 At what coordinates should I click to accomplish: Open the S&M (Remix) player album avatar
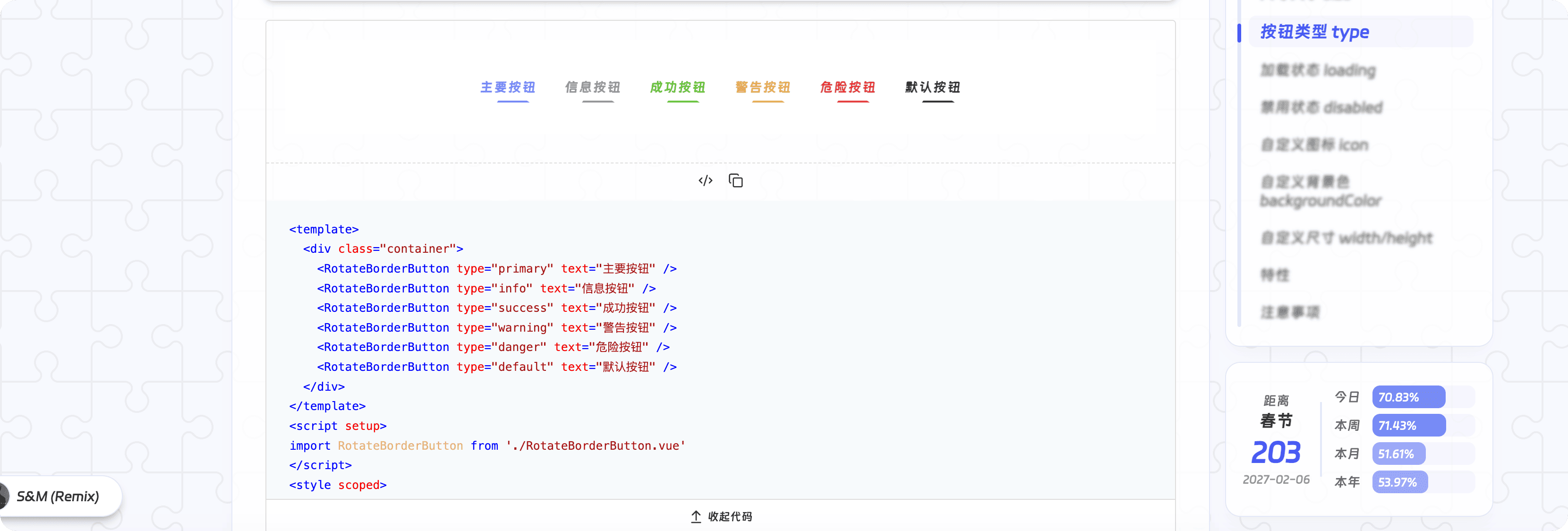point(4,496)
